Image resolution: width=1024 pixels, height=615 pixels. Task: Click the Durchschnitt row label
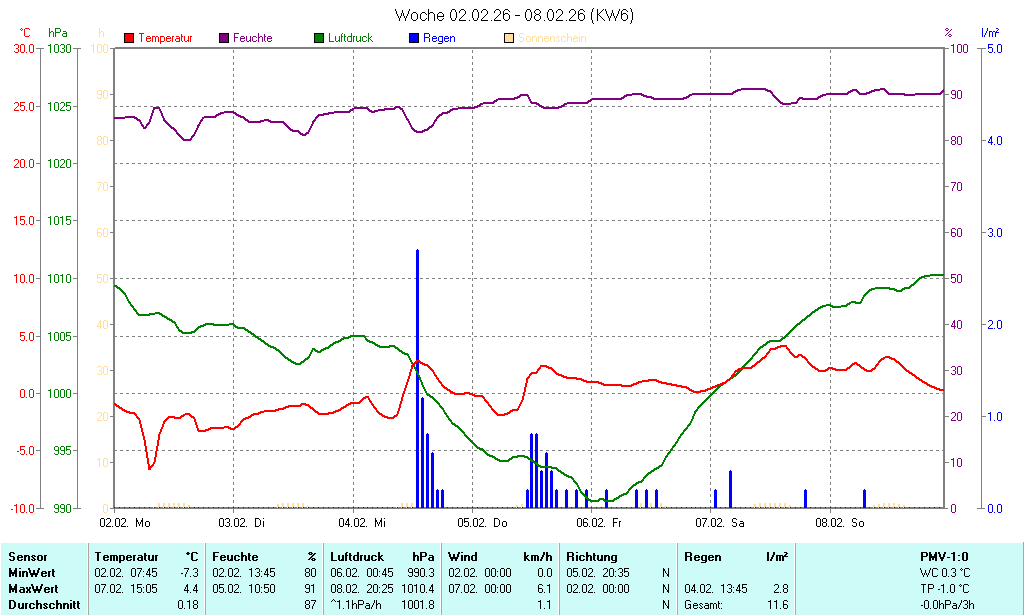(43, 605)
